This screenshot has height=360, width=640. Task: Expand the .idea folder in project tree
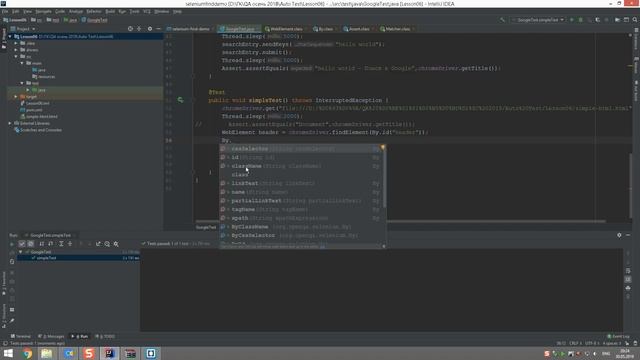click(x=16, y=43)
